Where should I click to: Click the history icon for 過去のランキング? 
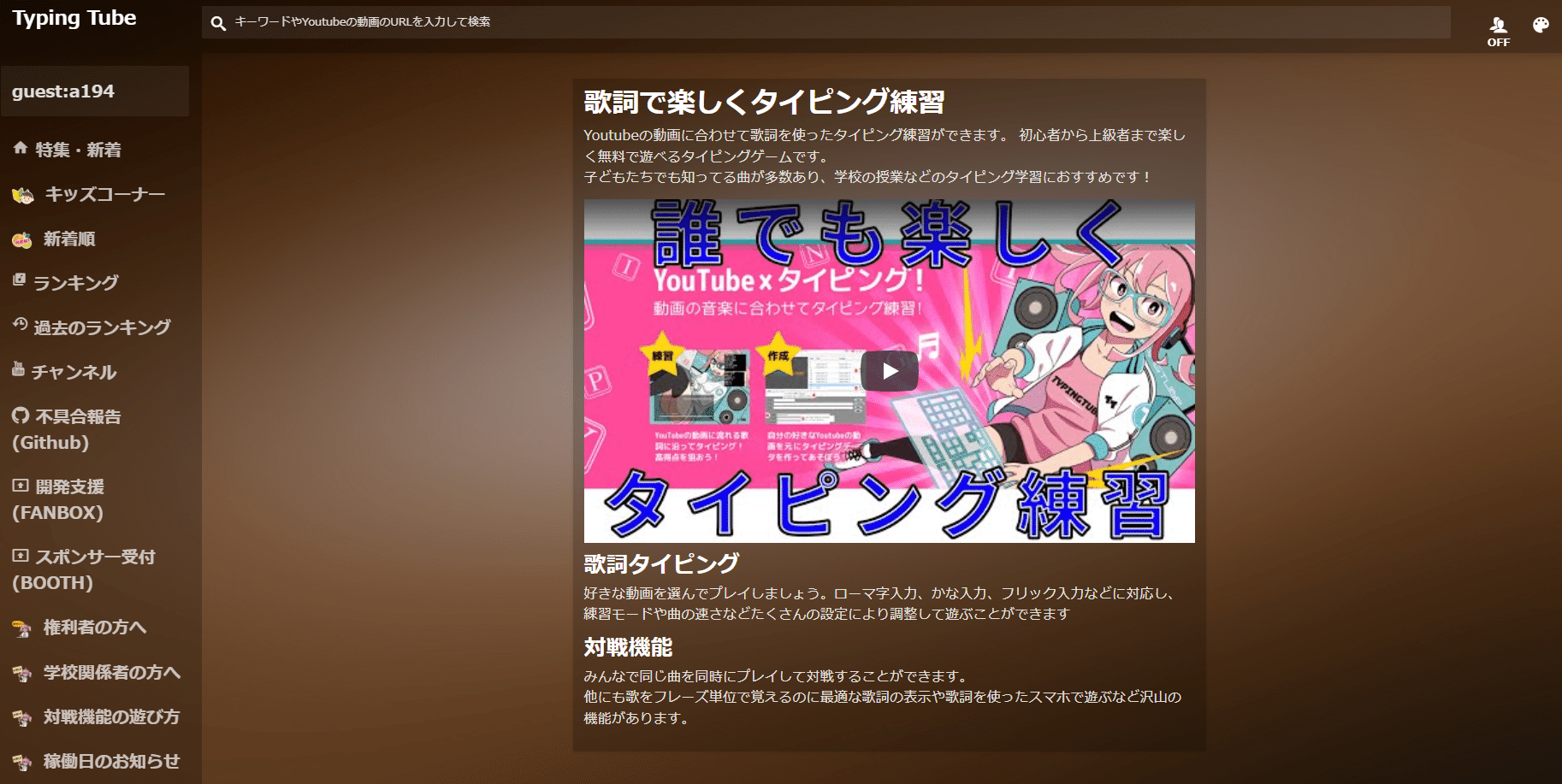[21, 324]
